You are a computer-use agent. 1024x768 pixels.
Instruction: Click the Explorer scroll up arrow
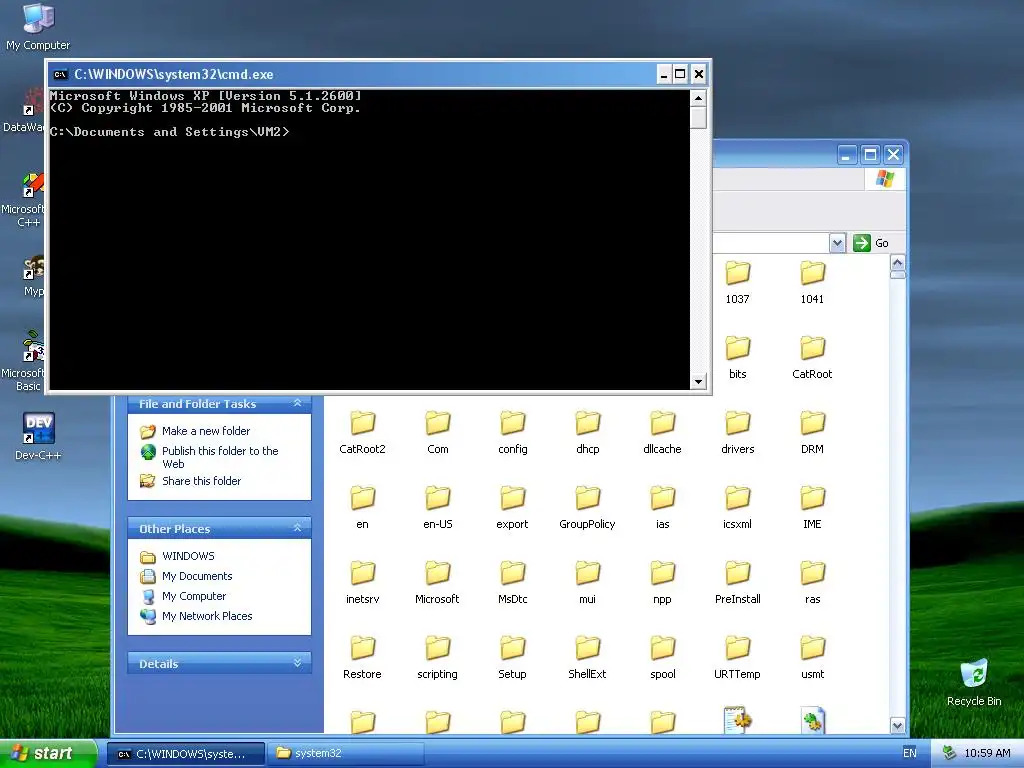[x=897, y=263]
